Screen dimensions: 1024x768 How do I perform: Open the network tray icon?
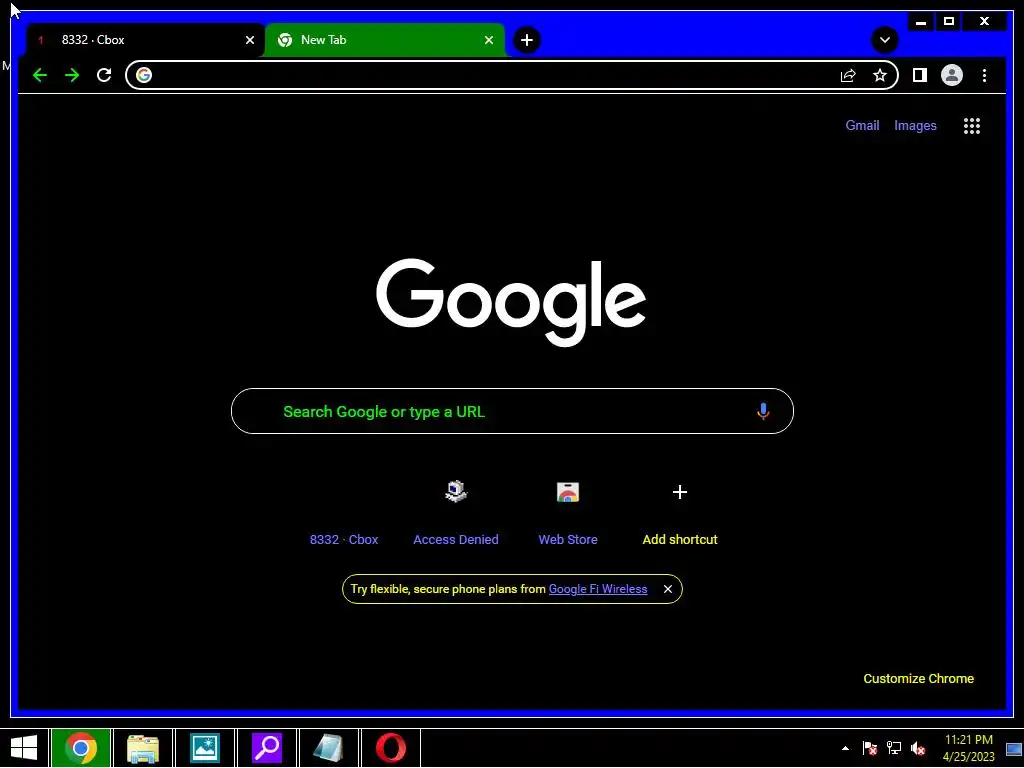[x=893, y=748]
